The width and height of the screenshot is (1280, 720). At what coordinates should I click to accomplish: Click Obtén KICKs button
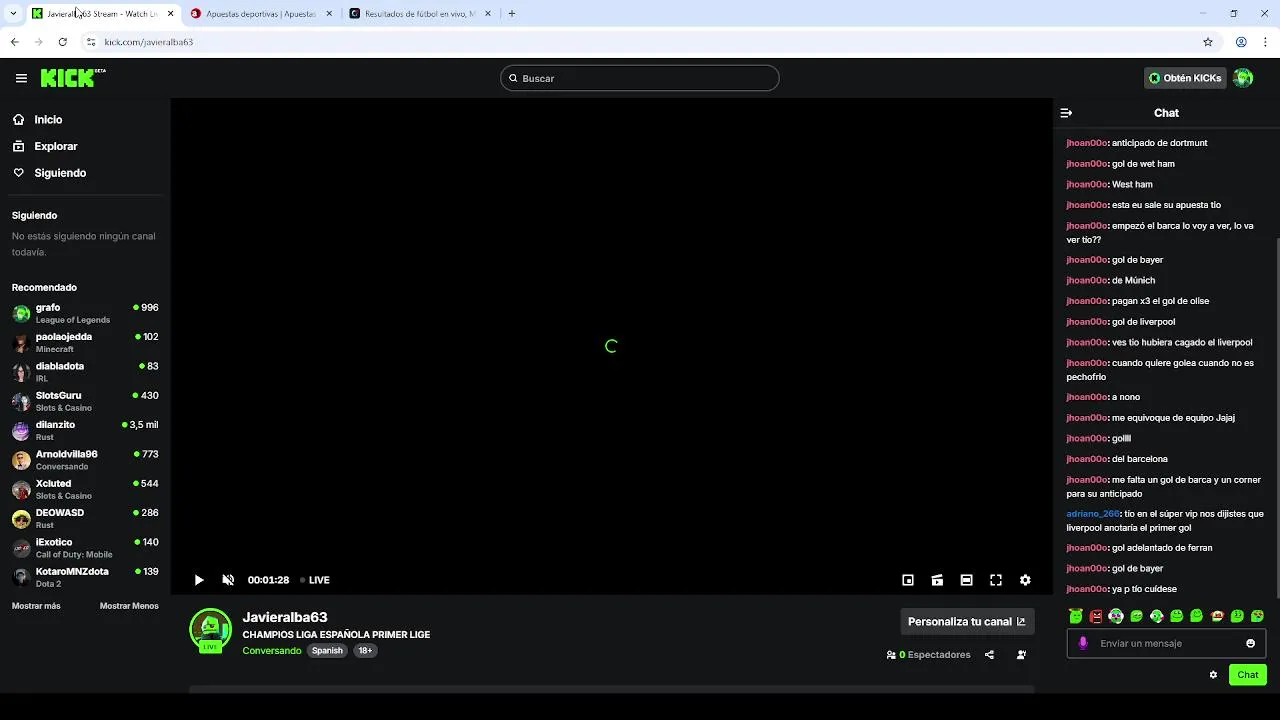tap(1185, 78)
